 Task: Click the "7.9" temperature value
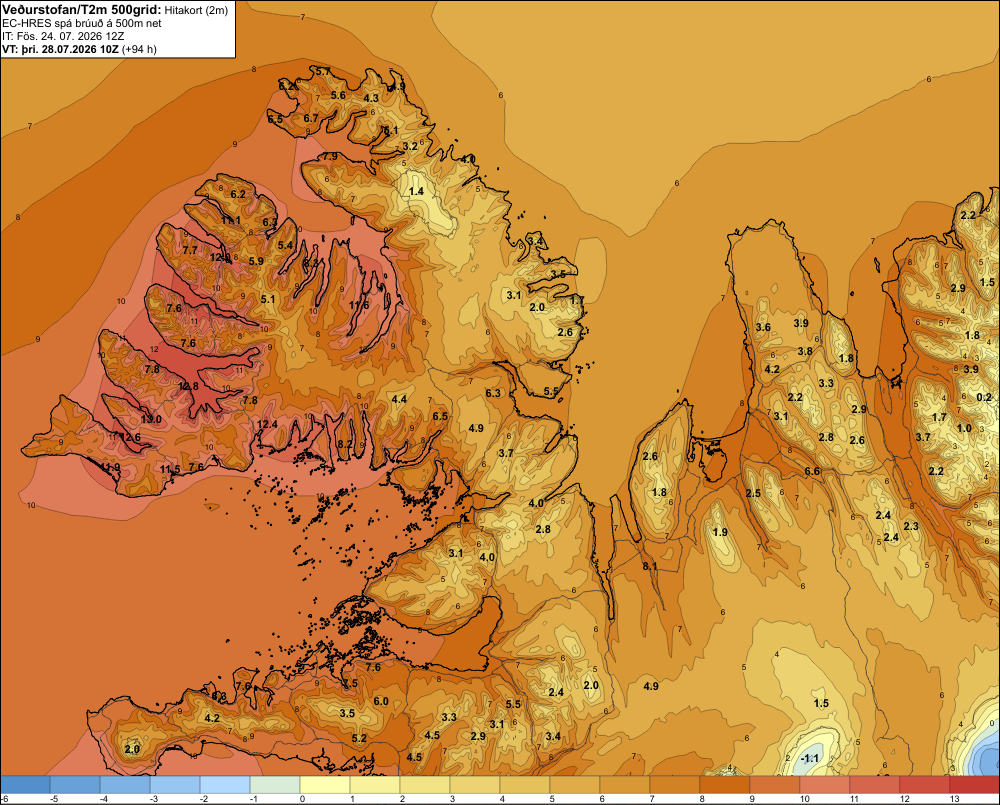pyautogui.click(x=330, y=156)
